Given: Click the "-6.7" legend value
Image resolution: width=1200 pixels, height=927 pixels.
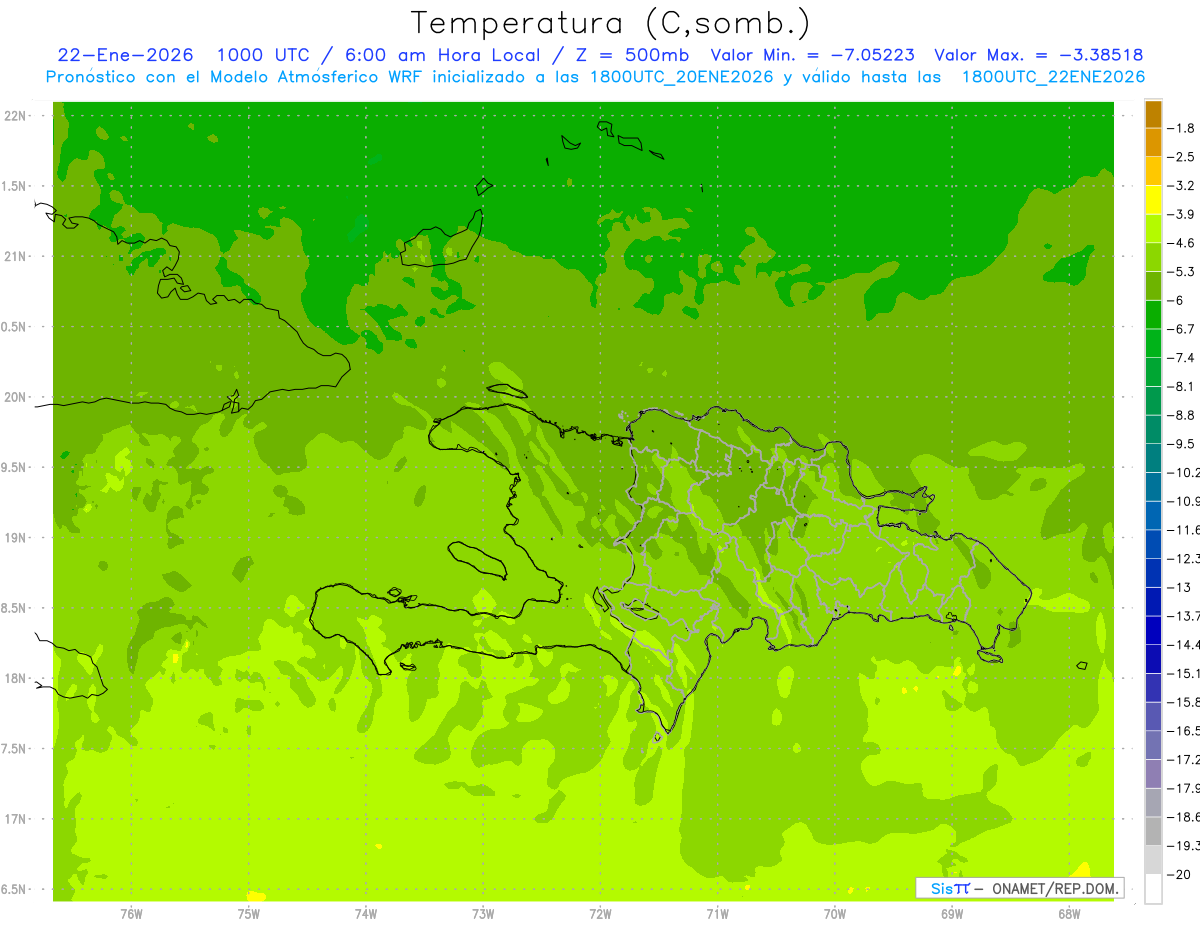Looking at the screenshot, I should tap(1182, 329).
